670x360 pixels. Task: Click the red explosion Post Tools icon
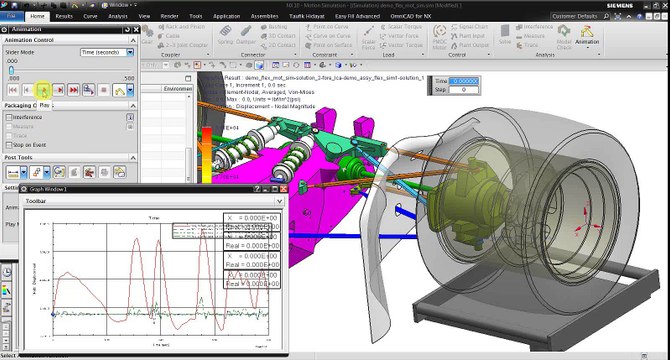89,173
